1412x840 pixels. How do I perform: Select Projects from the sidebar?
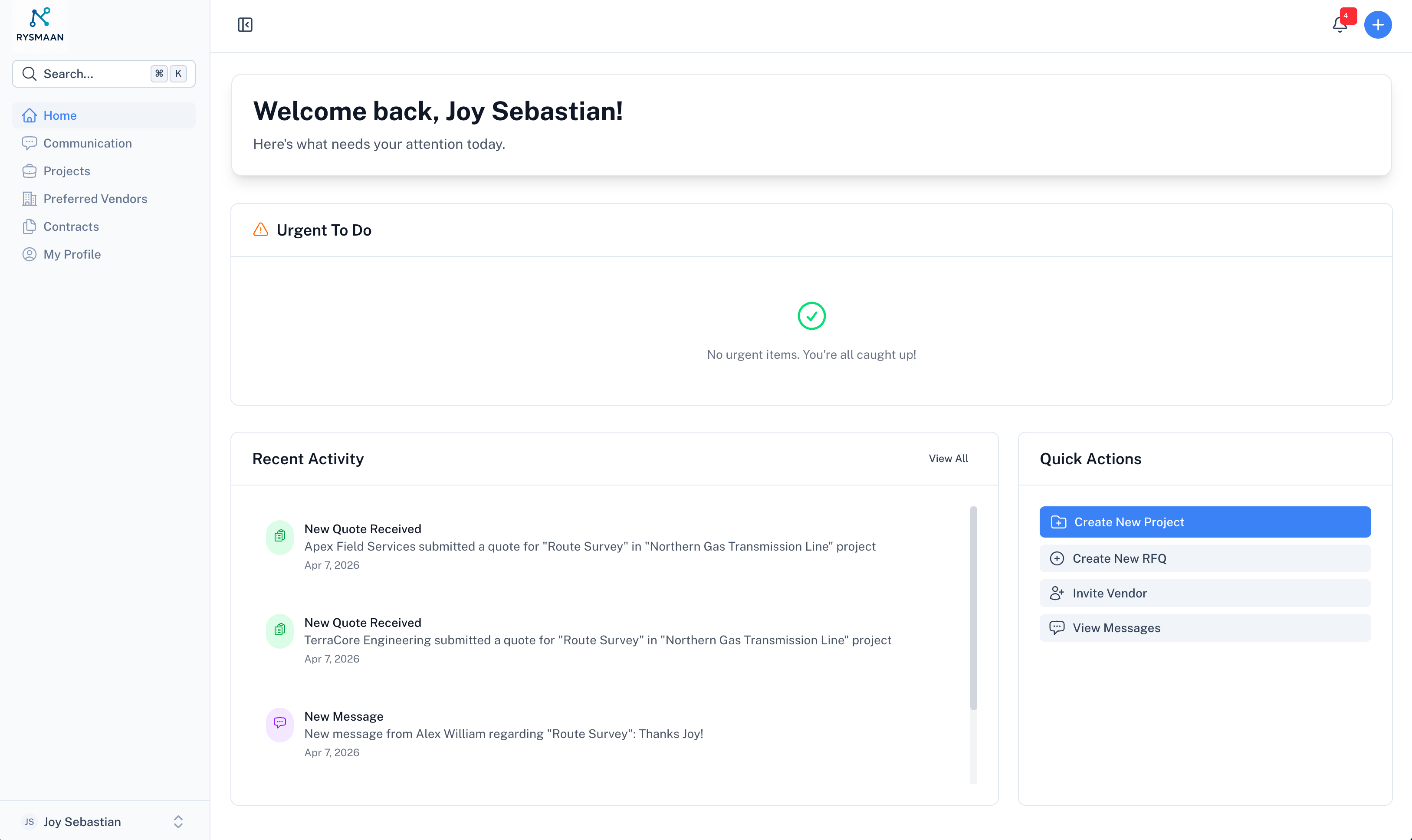click(67, 171)
